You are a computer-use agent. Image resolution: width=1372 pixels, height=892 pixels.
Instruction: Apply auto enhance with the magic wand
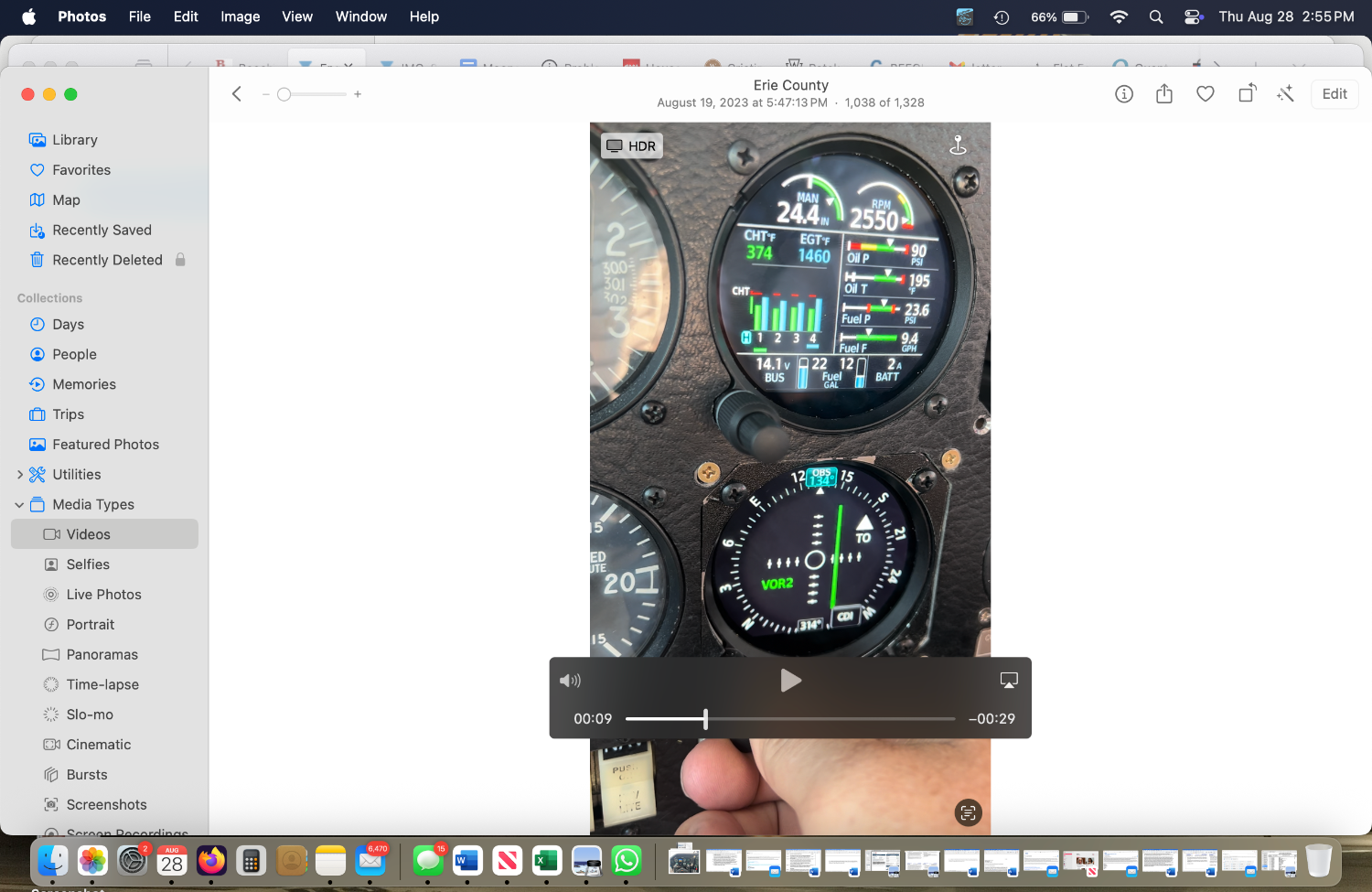click(x=1285, y=93)
